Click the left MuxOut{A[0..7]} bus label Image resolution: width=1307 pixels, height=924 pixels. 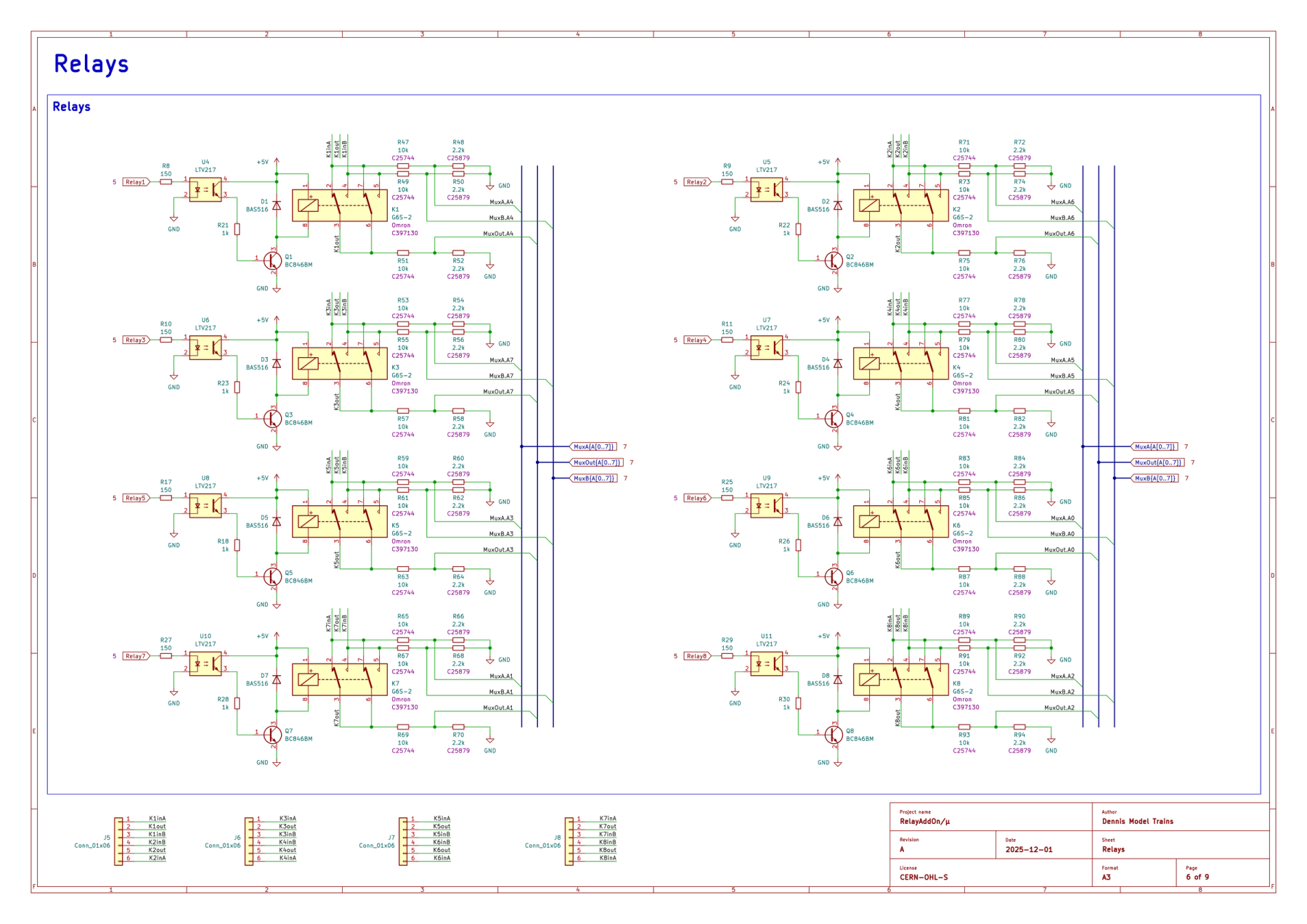[x=598, y=462]
